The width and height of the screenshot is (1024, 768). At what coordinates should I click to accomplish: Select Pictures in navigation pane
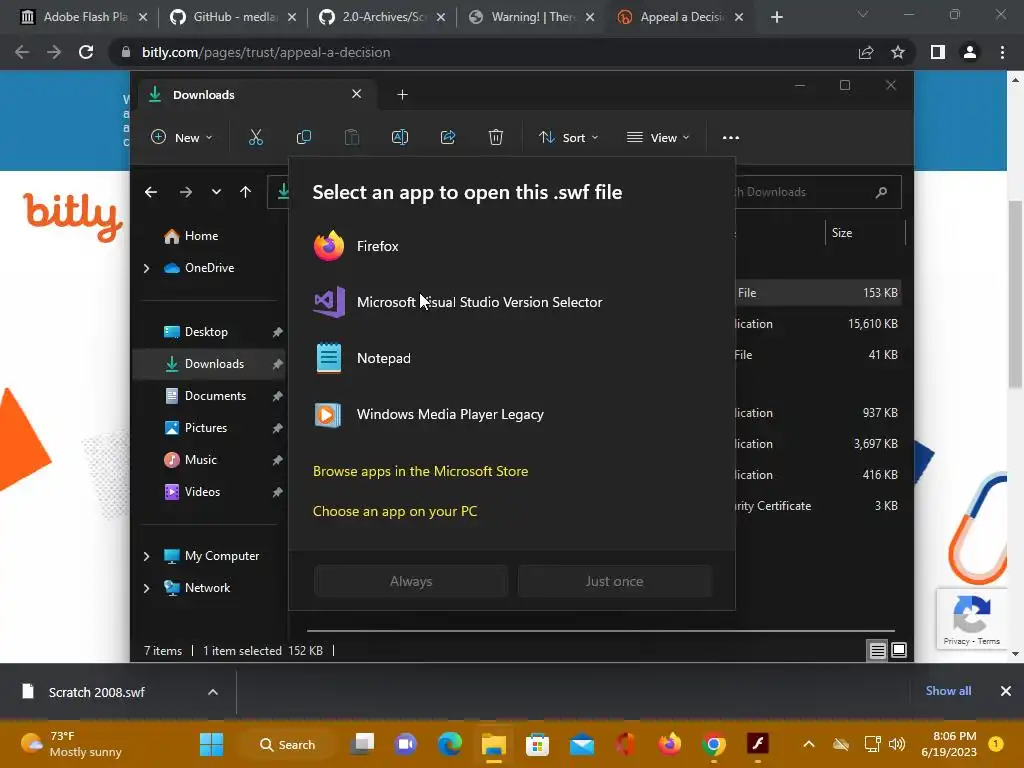point(206,428)
